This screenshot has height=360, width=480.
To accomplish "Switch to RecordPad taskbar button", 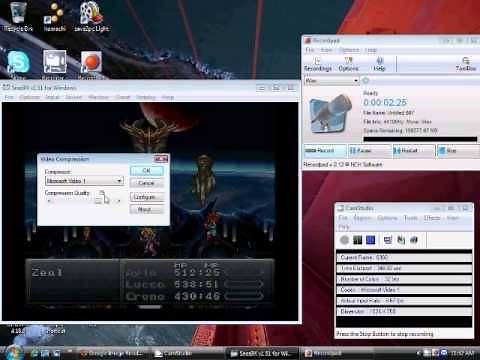I will (337, 353).
